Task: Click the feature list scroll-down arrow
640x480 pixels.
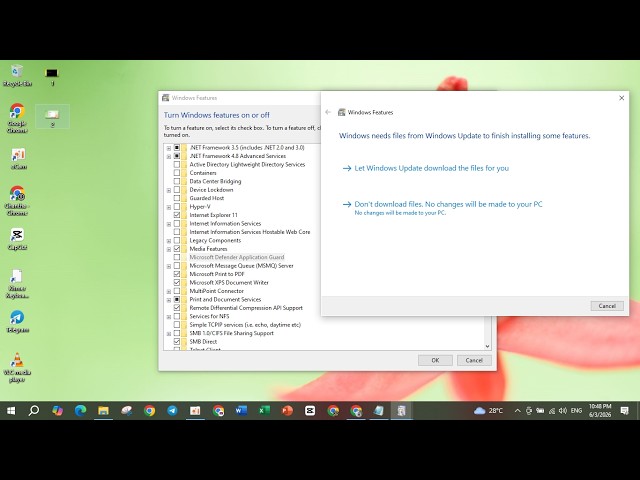Action: coord(487,346)
